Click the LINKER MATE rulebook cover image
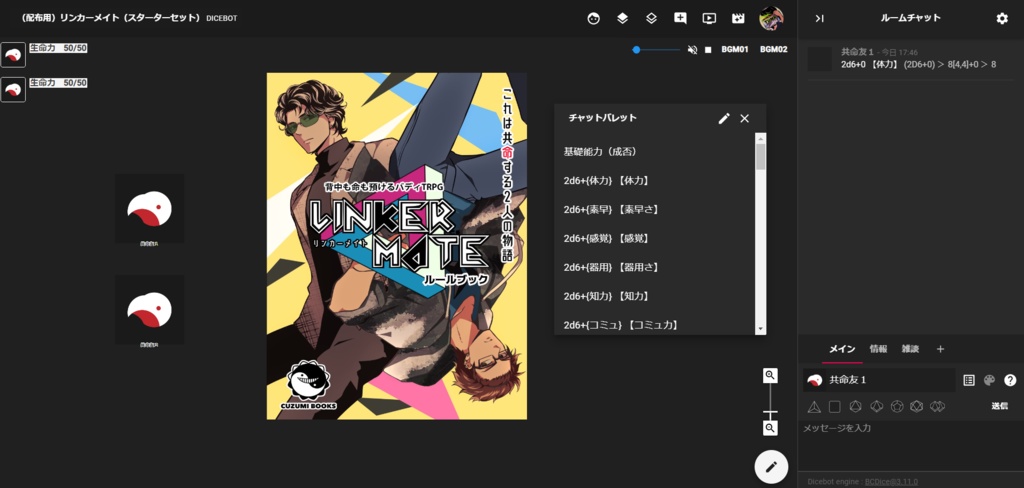This screenshot has height=488, width=1024. tap(396, 246)
